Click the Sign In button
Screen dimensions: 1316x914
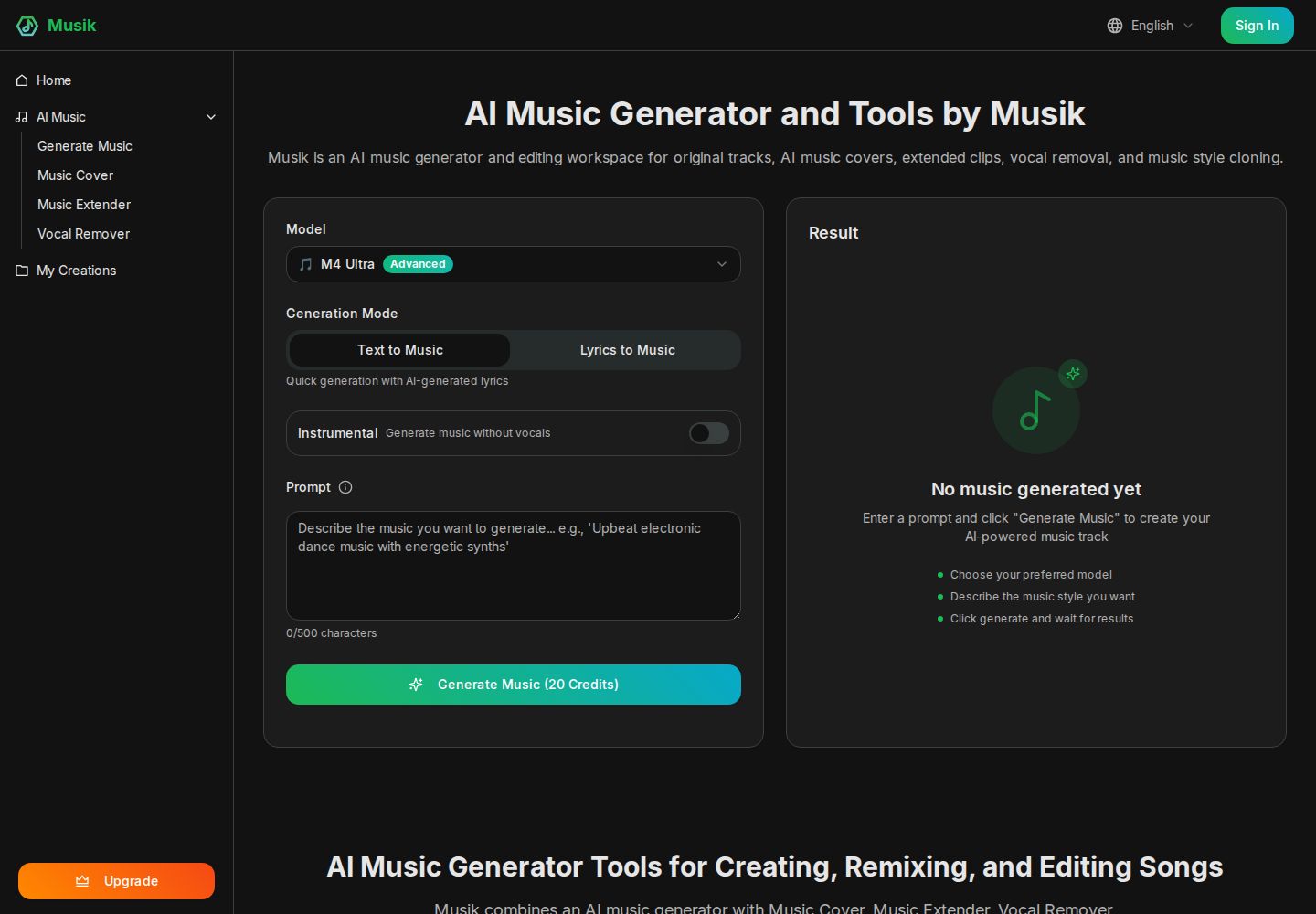[1258, 26]
